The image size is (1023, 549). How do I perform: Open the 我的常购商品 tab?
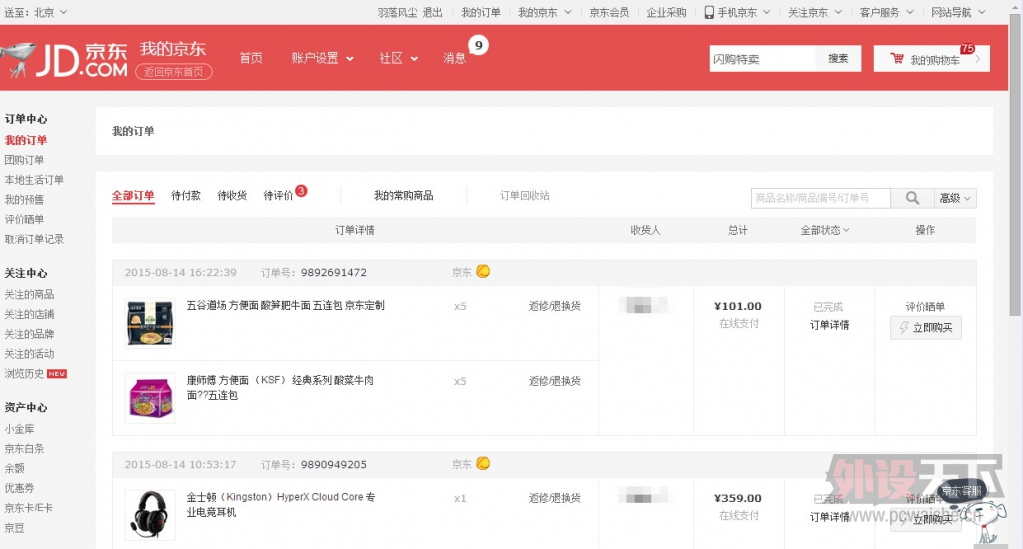(403, 195)
